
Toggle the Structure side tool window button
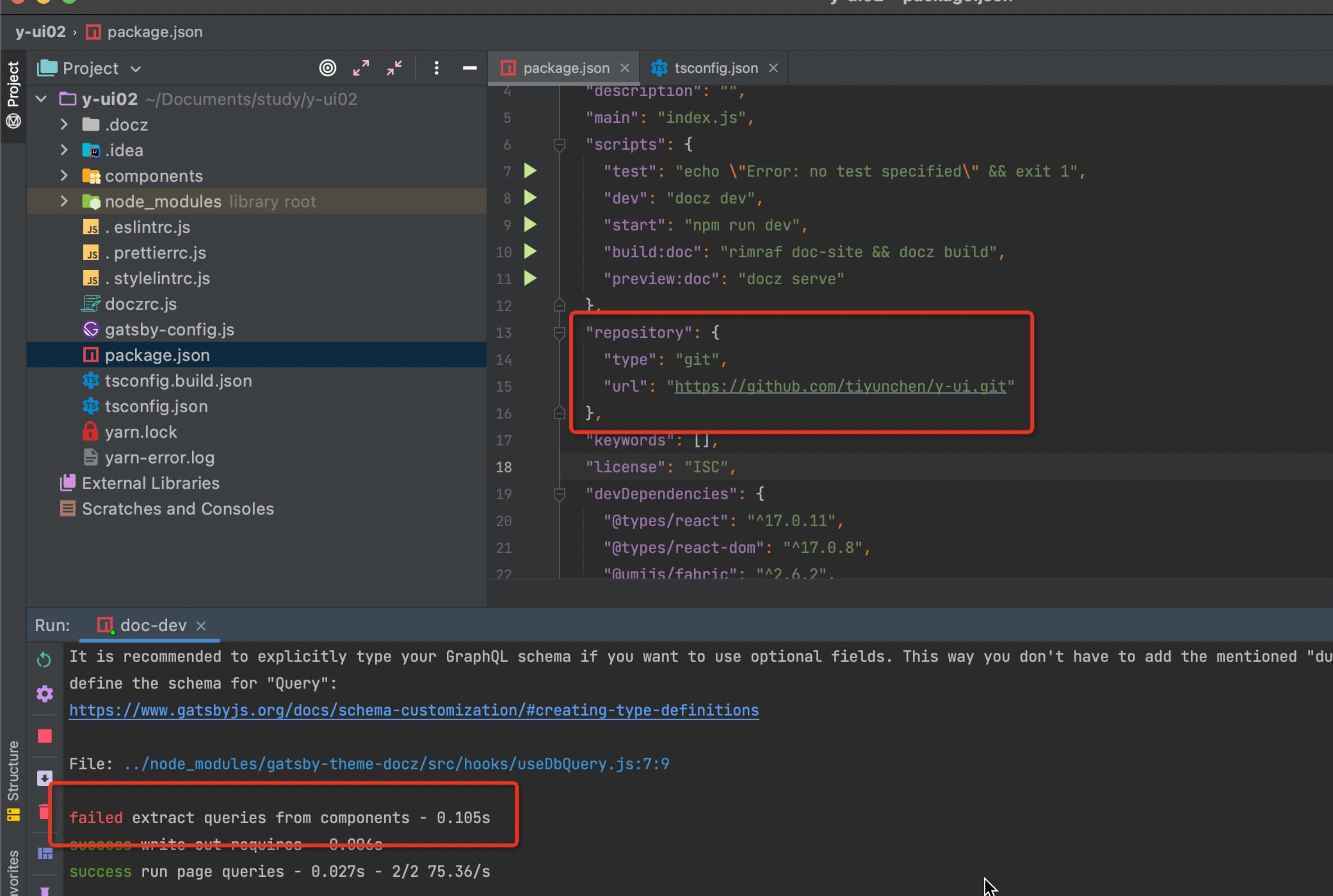pyautogui.click(x=13, y=780)
